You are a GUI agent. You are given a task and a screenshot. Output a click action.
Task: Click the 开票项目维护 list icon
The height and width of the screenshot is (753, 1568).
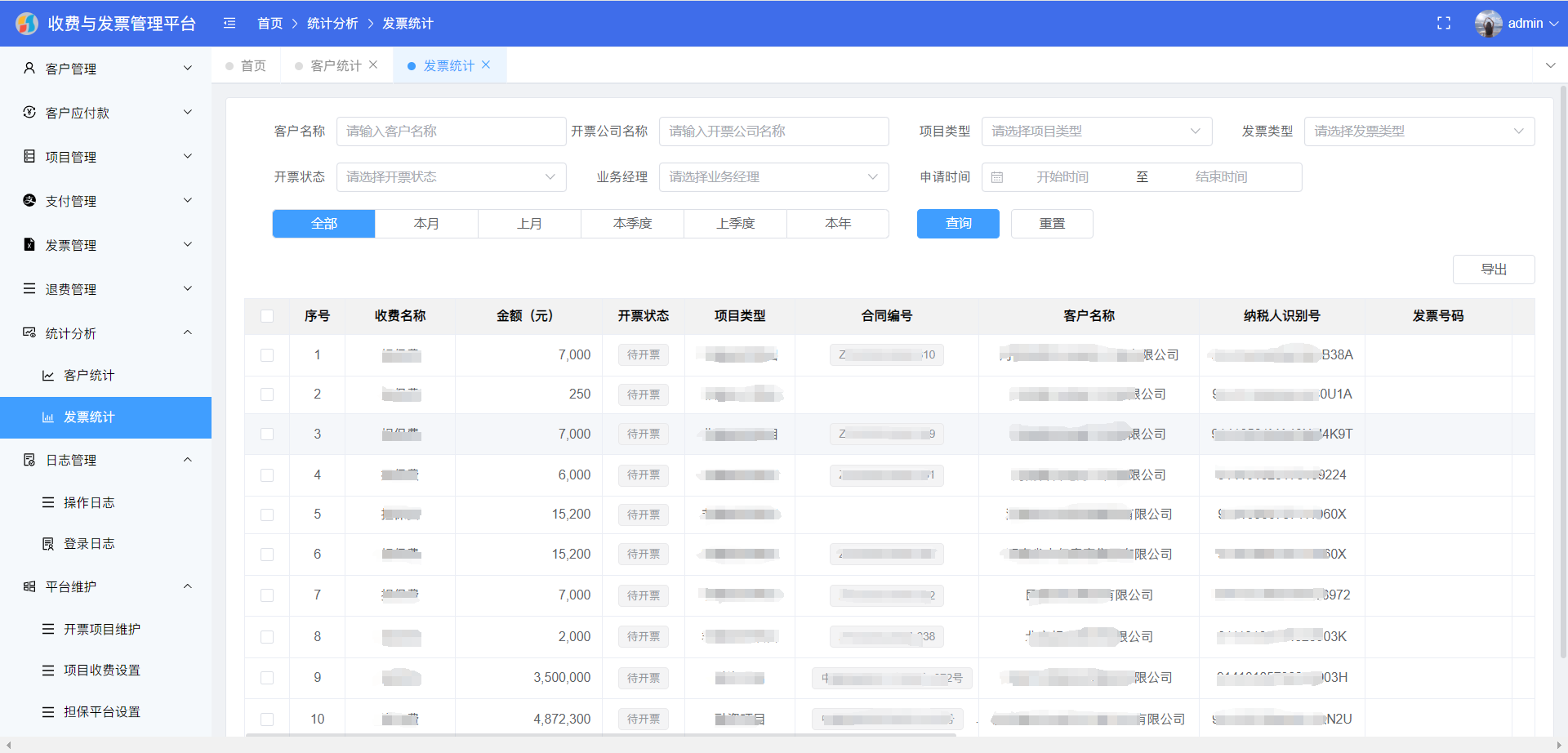48,630
